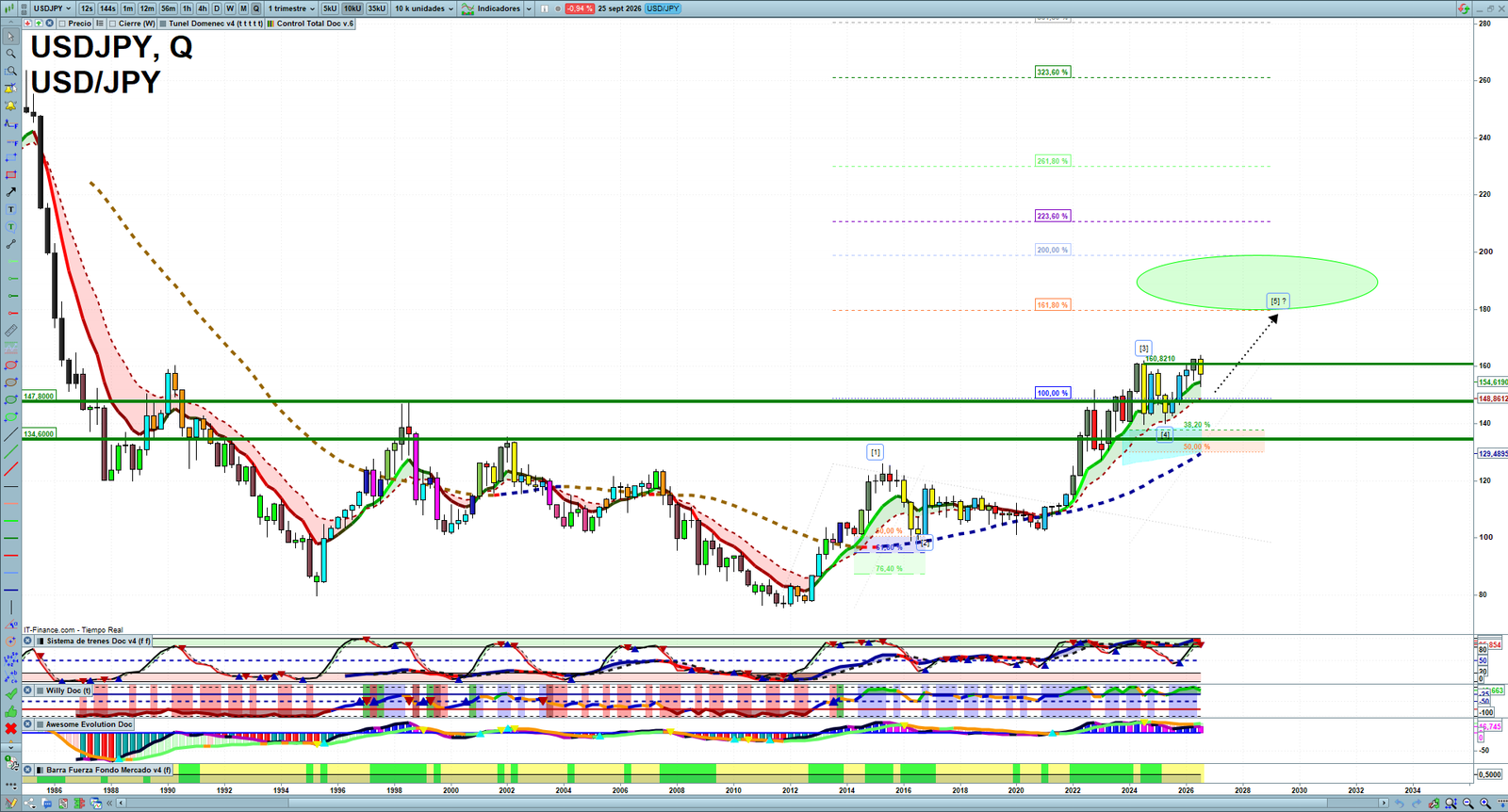
Task: Select the magnifier zoom tool
Action: click(x=11, y=53)
